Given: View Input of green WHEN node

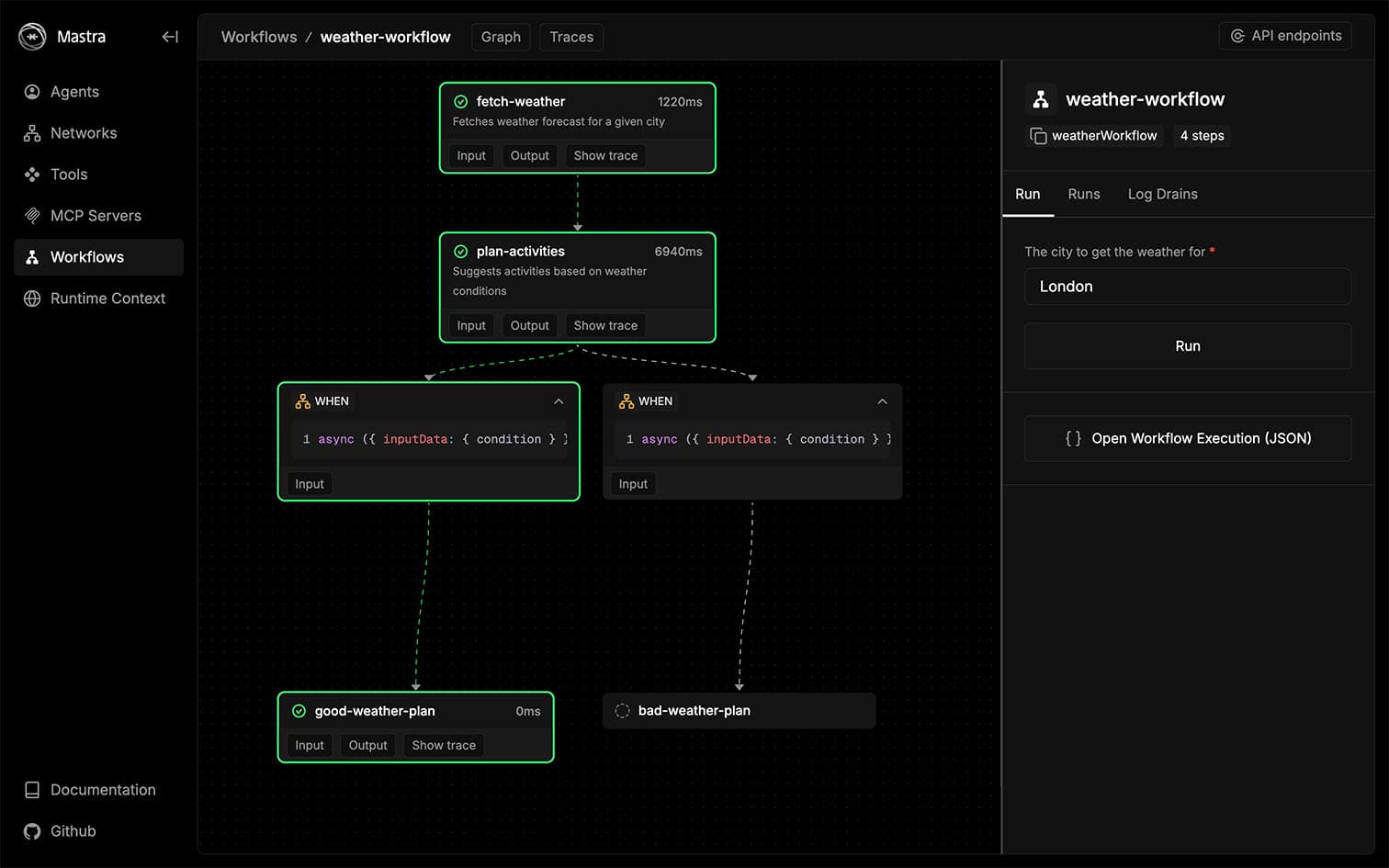Looking at the screenshot, I should 310,484.
